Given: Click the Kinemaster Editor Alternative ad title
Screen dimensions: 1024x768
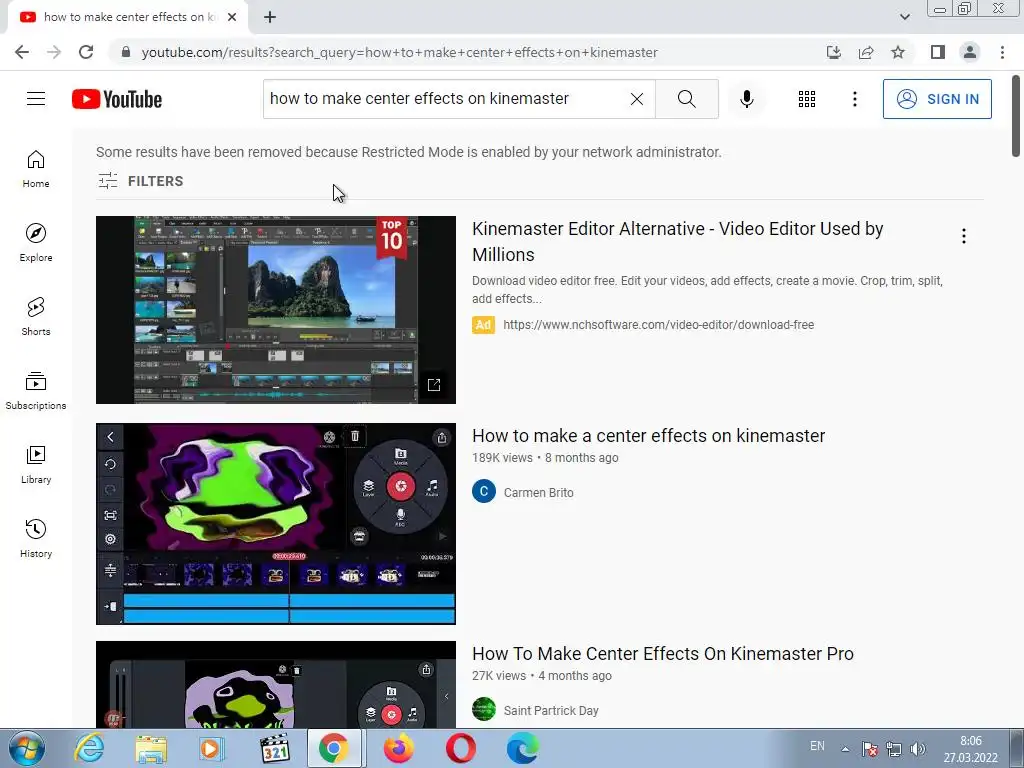Looking at the screenshot, I should (x=677, y=241).
